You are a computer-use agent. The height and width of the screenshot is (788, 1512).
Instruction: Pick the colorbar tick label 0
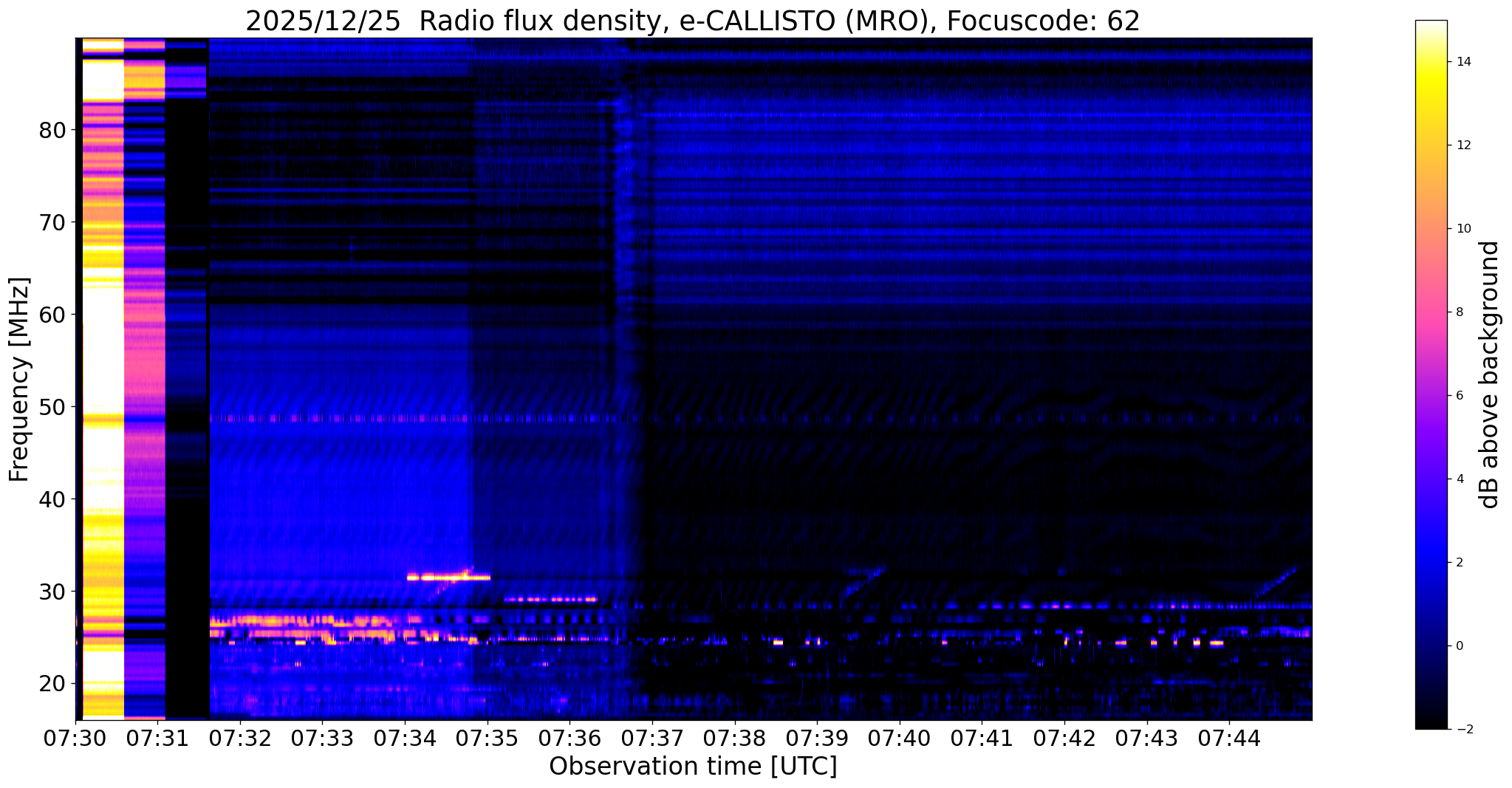pos(1459,645)
